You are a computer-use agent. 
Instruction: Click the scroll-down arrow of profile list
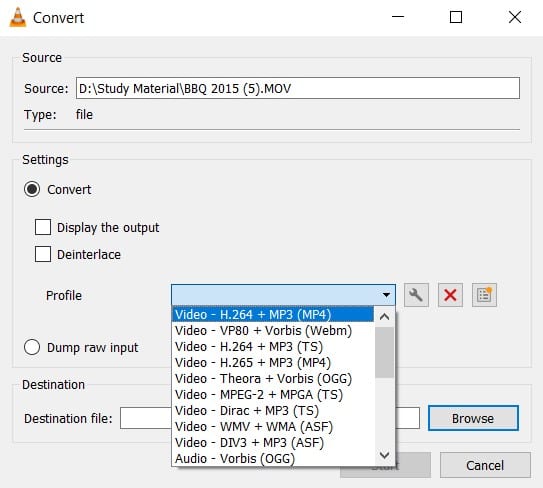[384, 455]
